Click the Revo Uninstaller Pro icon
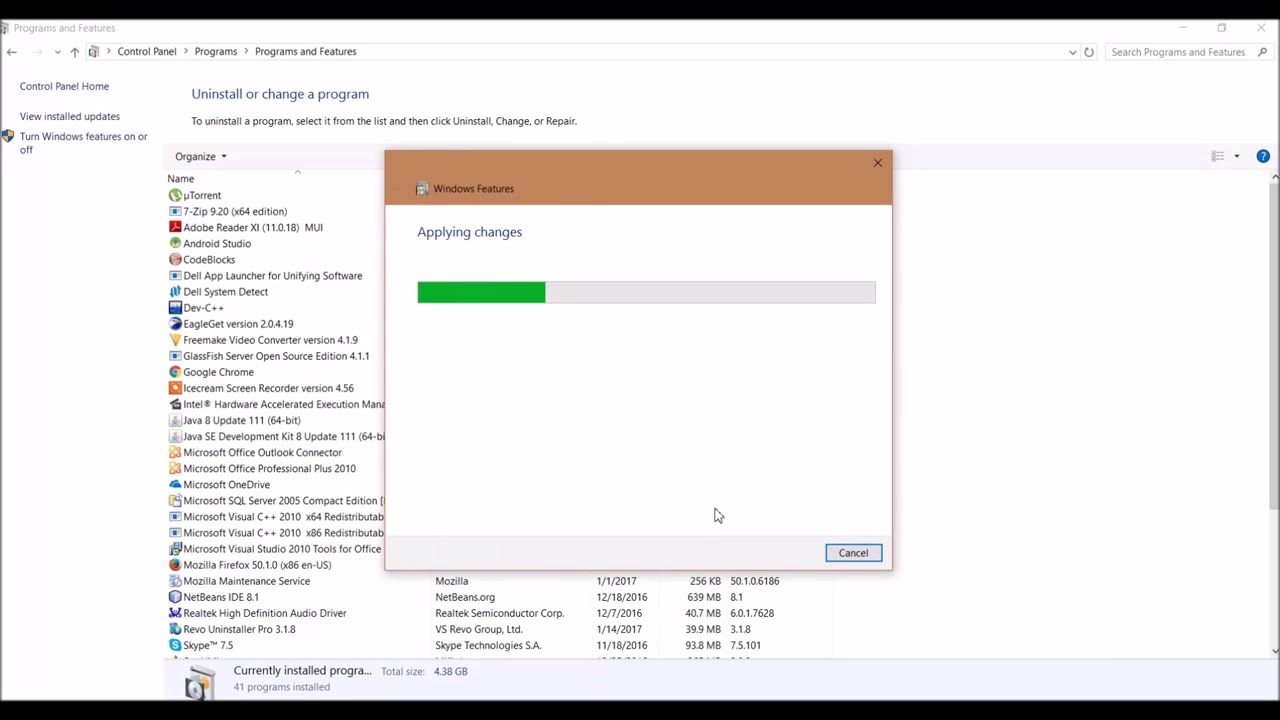The height and width of the screenshot is (720, 1280). click(x=175, y=629)
